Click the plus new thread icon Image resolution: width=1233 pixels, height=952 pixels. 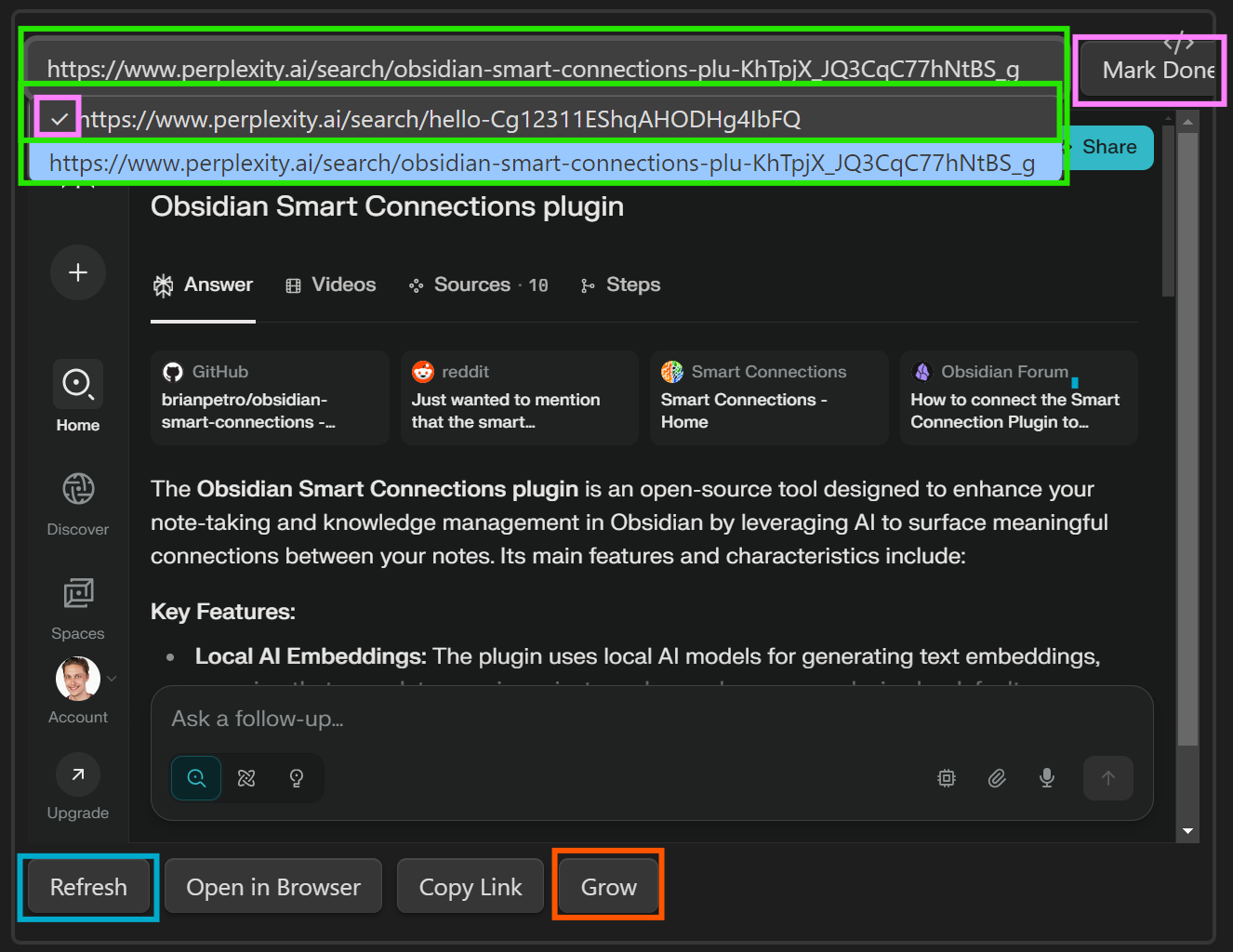tap(78, 272)
